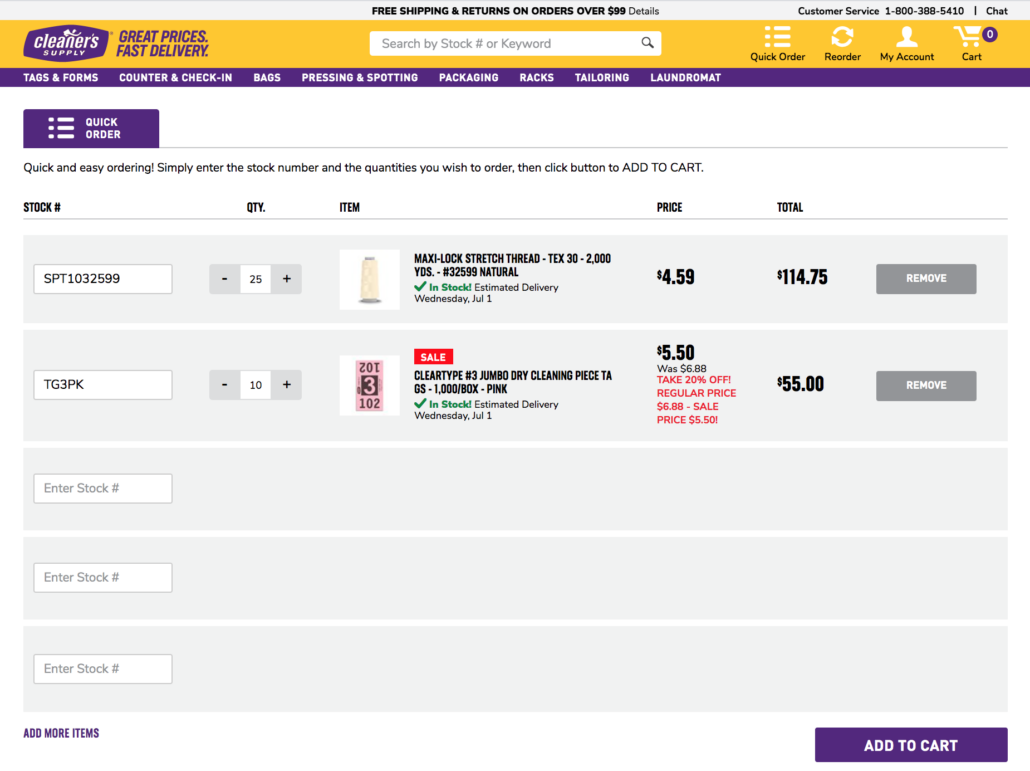Click the 'TAKE 20% OFF!' promo text
The width and height of the screenshot is (1030, 771).
(694, 380)
